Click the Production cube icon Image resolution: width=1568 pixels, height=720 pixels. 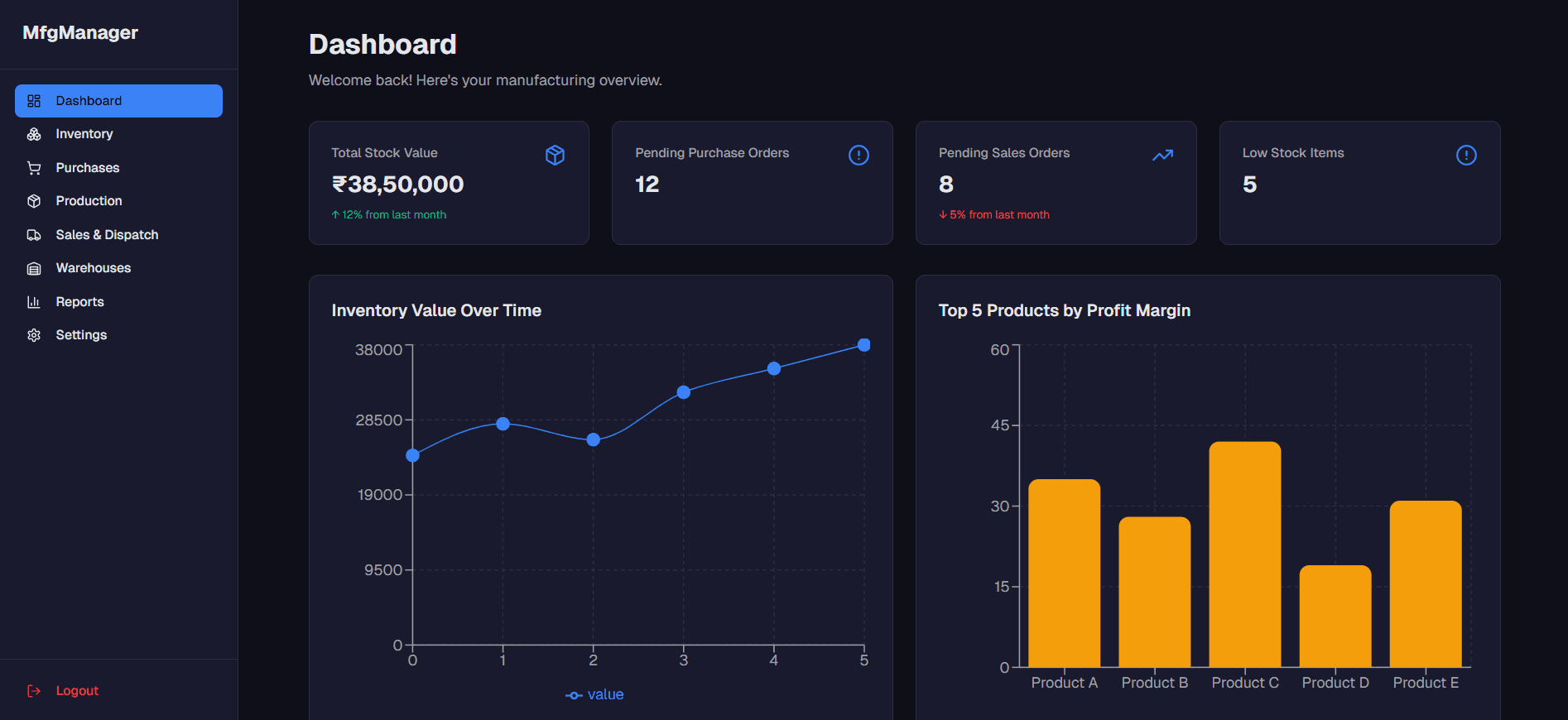(34, 201)
